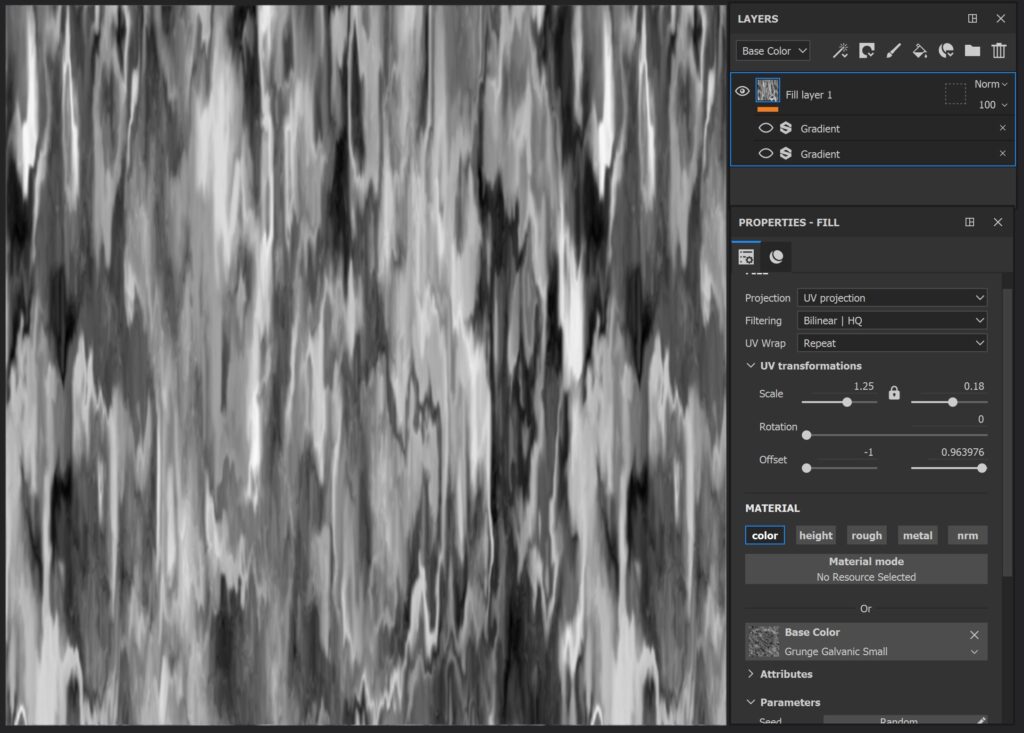The image size is (1024, 733).
Task: Hide Fill layer 1 with eye icon
Action: click(x=742, y=91)
